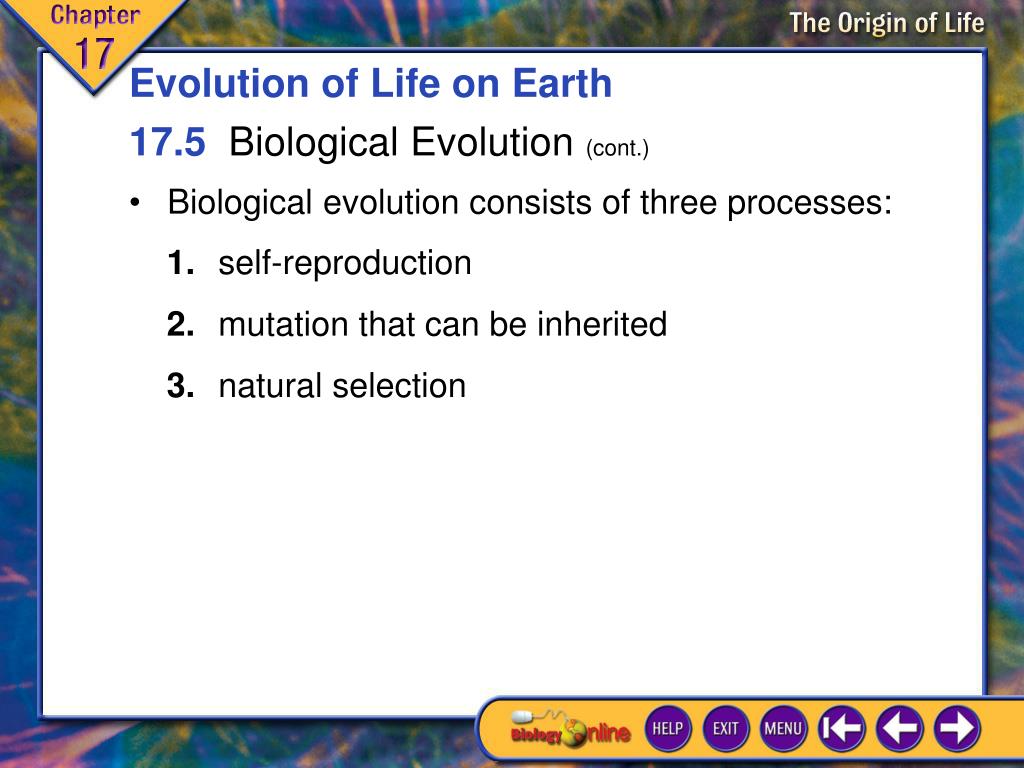
Task: Click the '(cont.)' label
Action: [x=617, y=148]
